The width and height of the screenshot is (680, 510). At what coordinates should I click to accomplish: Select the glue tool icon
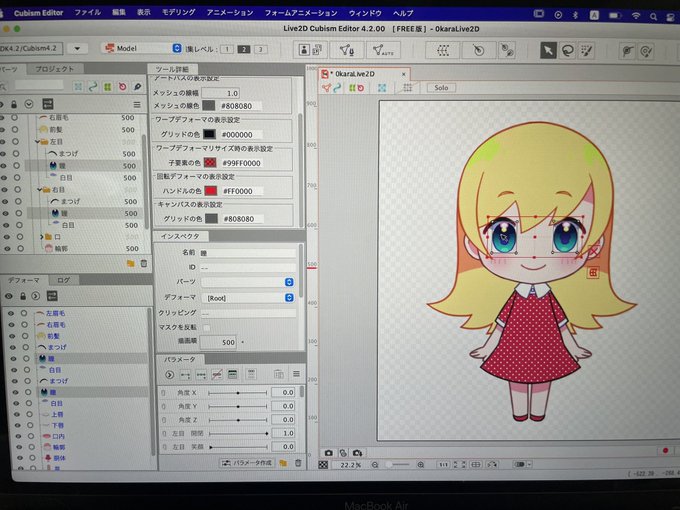tap(627, 51)
